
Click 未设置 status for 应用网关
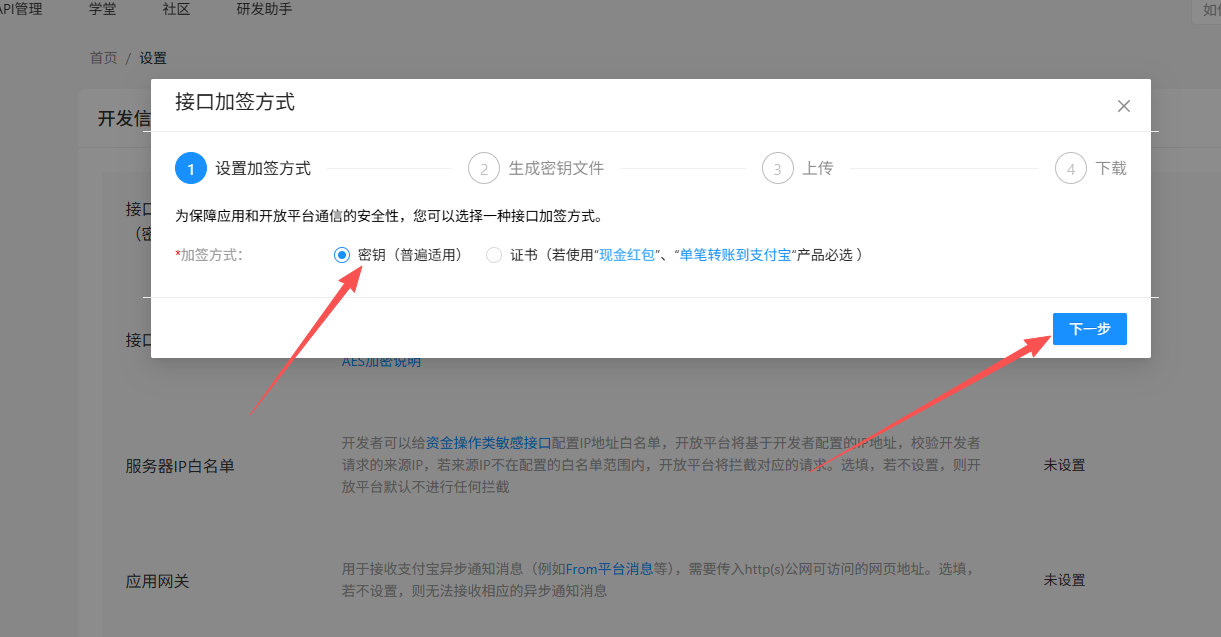click(x=1064, y=580)
